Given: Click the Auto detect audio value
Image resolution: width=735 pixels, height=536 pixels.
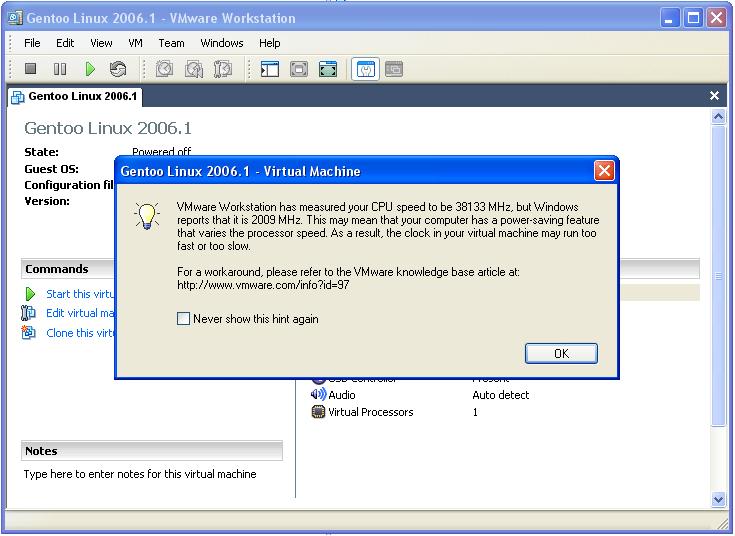Looking at the screenshot, I should pyautogui.click(x=501, y=395).
